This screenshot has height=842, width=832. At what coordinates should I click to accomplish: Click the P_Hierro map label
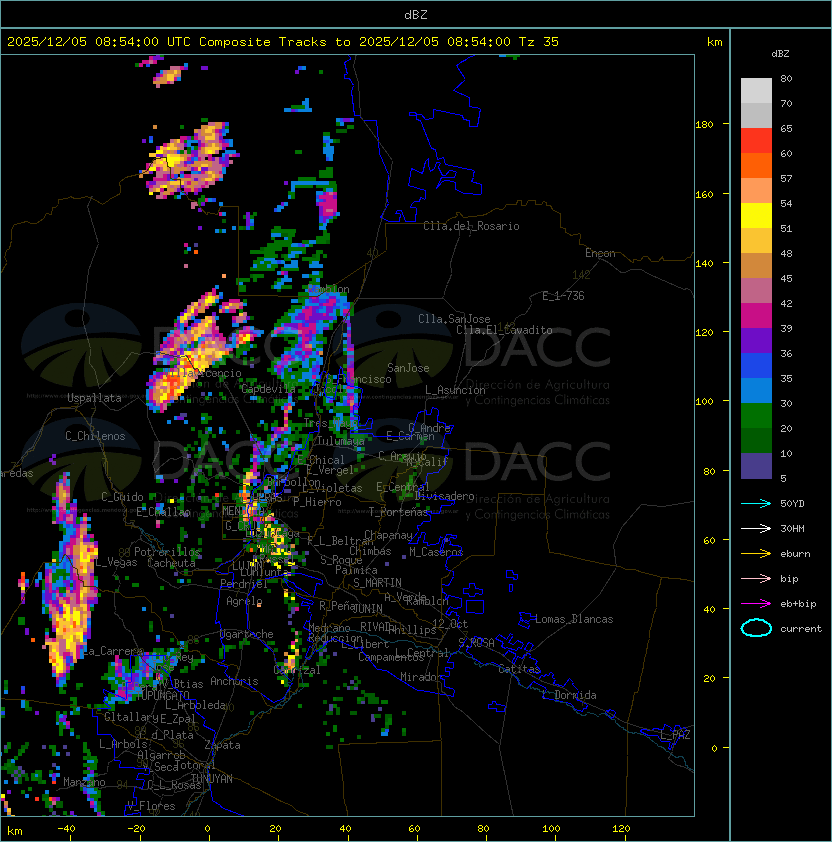click(x=317, y=502)
